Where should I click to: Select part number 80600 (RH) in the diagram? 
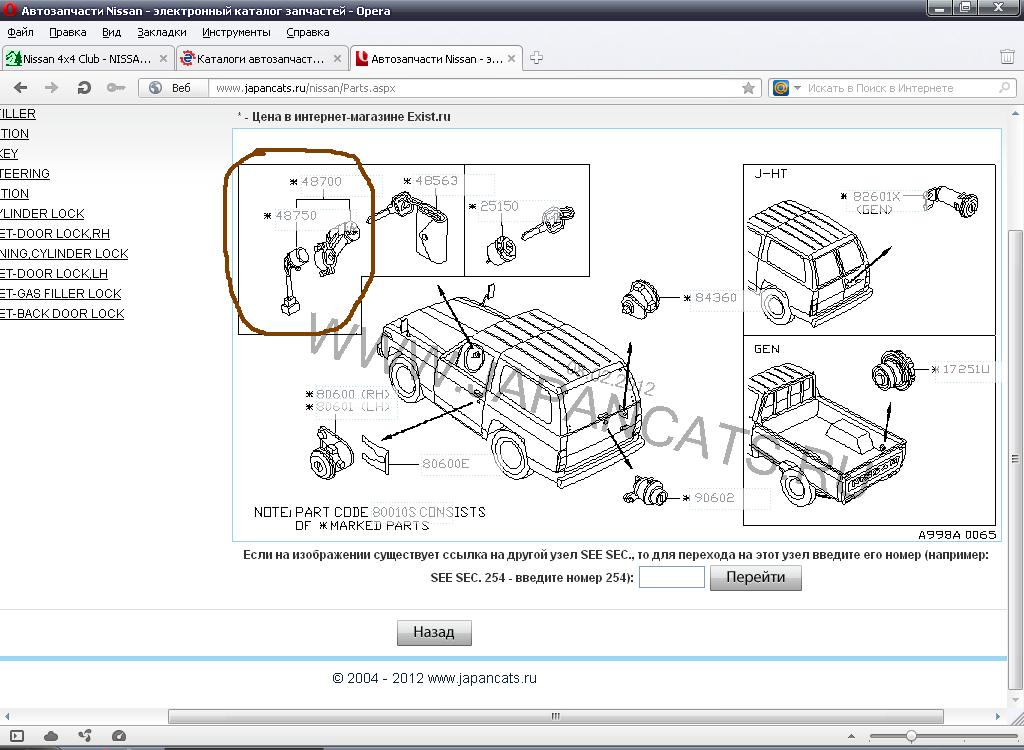(x=353, y=395)
